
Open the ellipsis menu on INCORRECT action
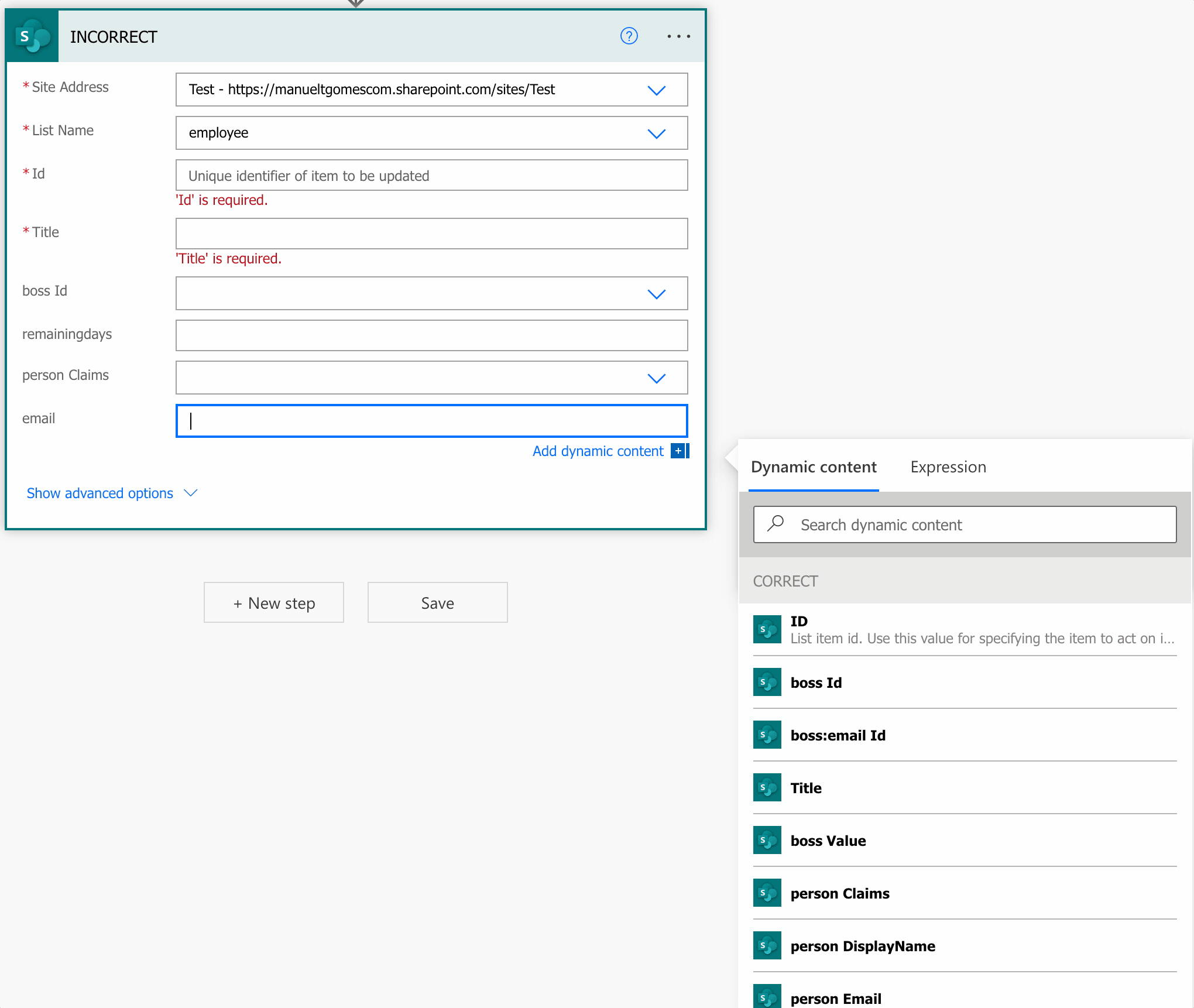pos(678,36)
